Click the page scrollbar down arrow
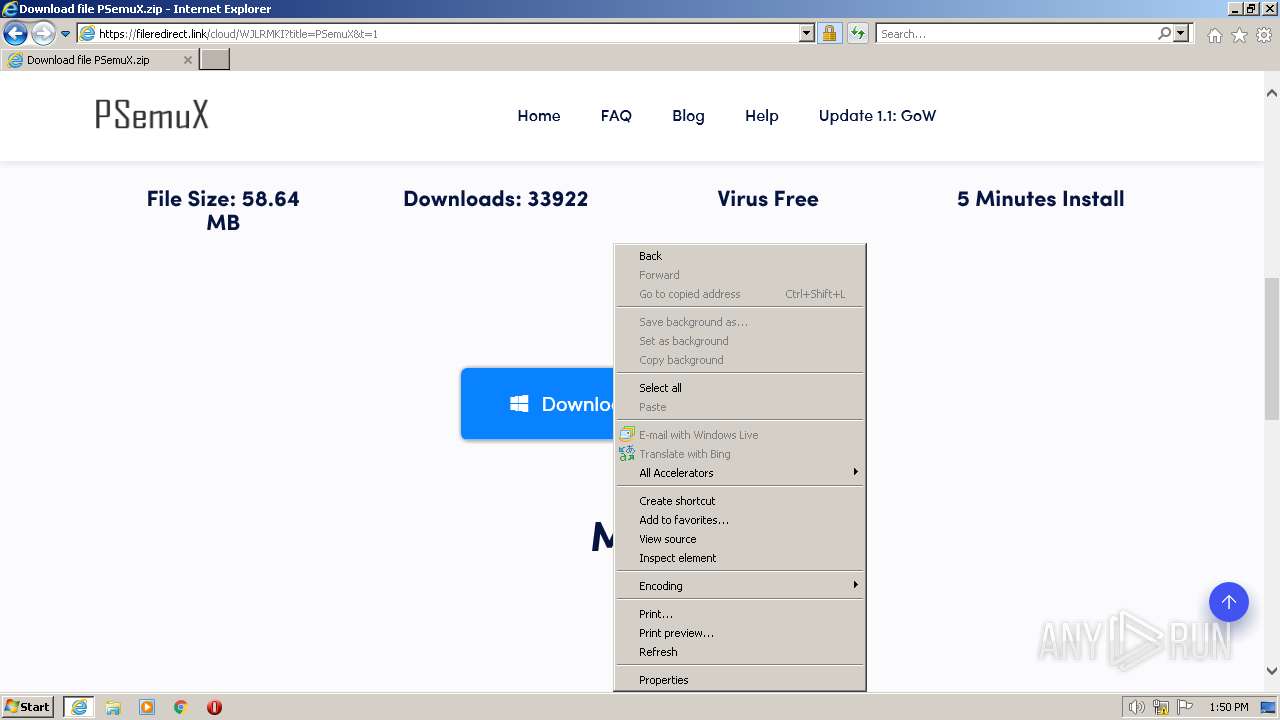 click(x=1272, y=671)
